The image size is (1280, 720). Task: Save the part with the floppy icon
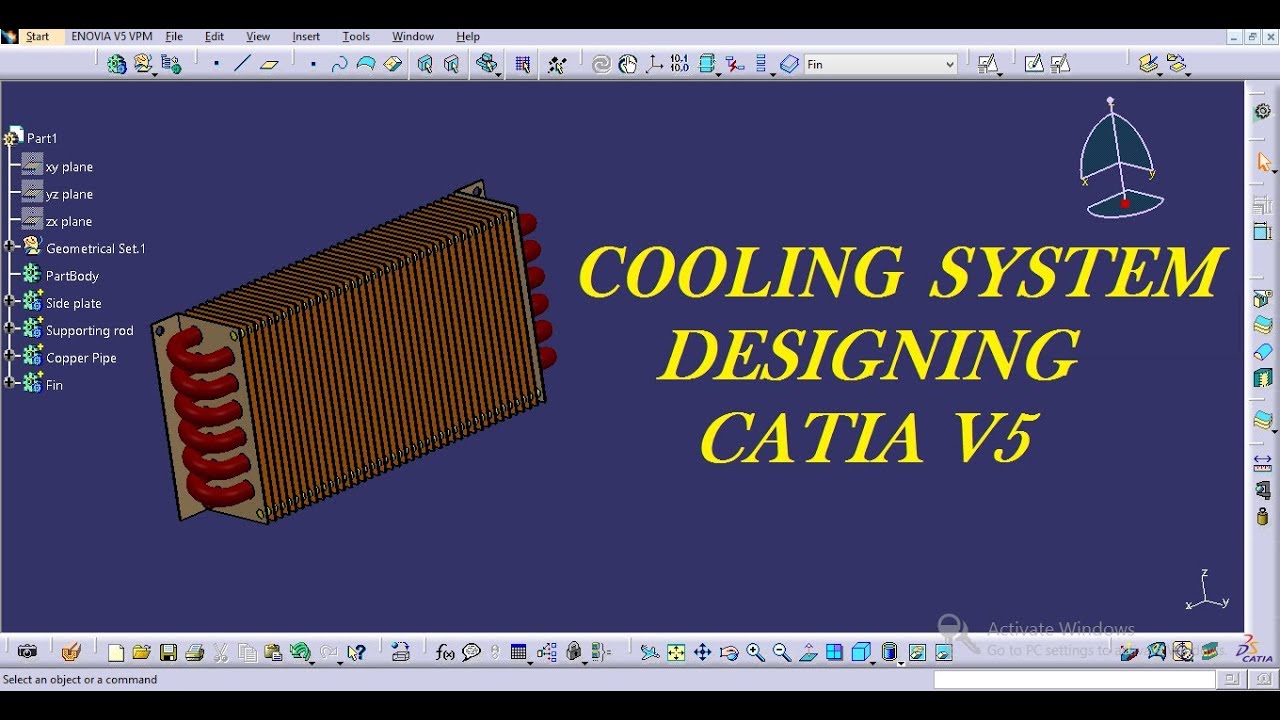168,653
